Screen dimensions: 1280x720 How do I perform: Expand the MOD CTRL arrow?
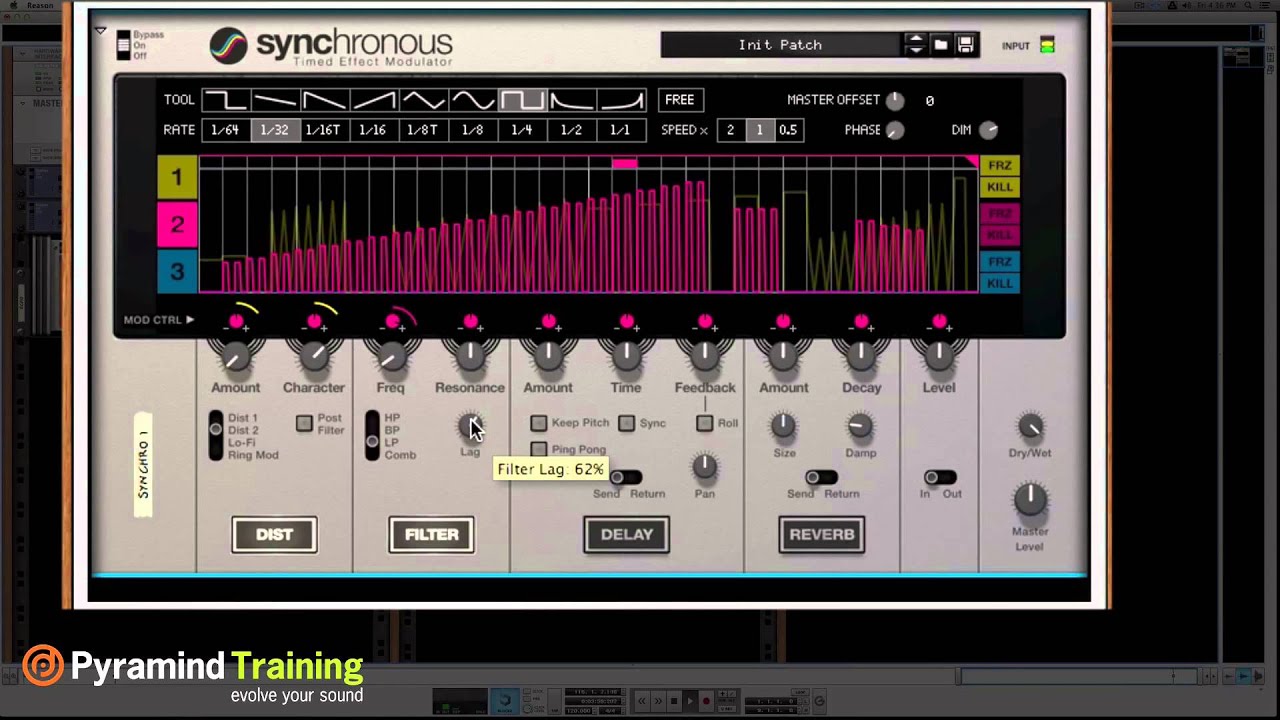[189, 320]
